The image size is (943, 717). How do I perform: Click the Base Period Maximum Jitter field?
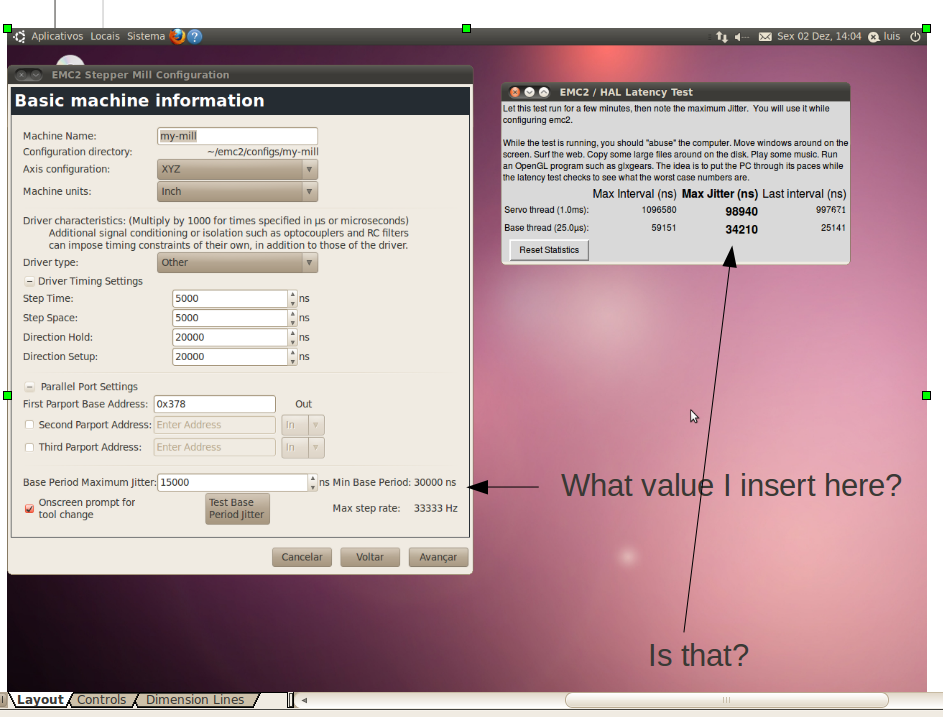233,482
